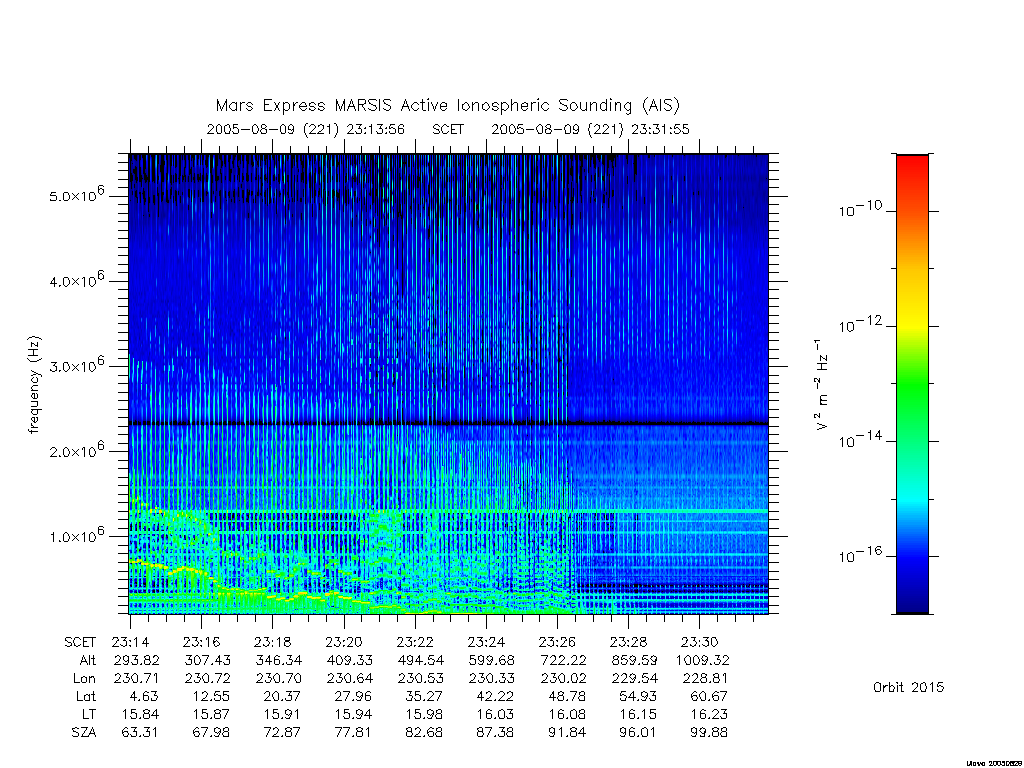Click the black horizontal band near 2.3 MHz
1024x768 pixels.
[x=449, y=424]
